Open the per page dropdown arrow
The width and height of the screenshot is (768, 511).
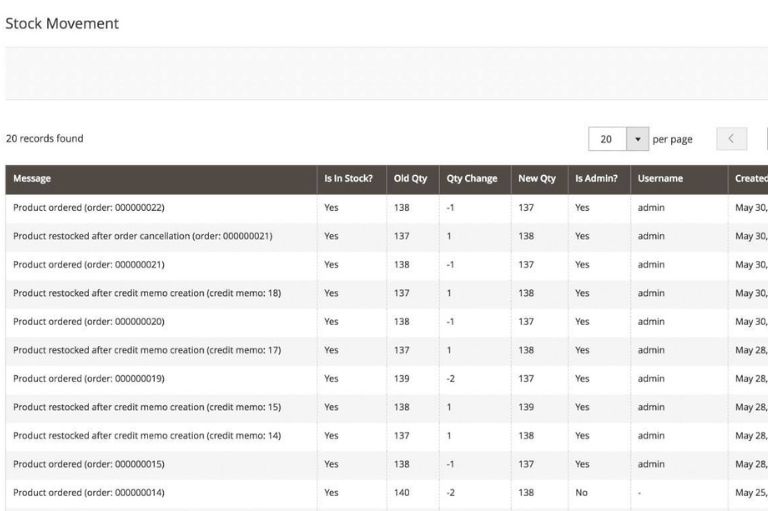(x=637, y=139)
